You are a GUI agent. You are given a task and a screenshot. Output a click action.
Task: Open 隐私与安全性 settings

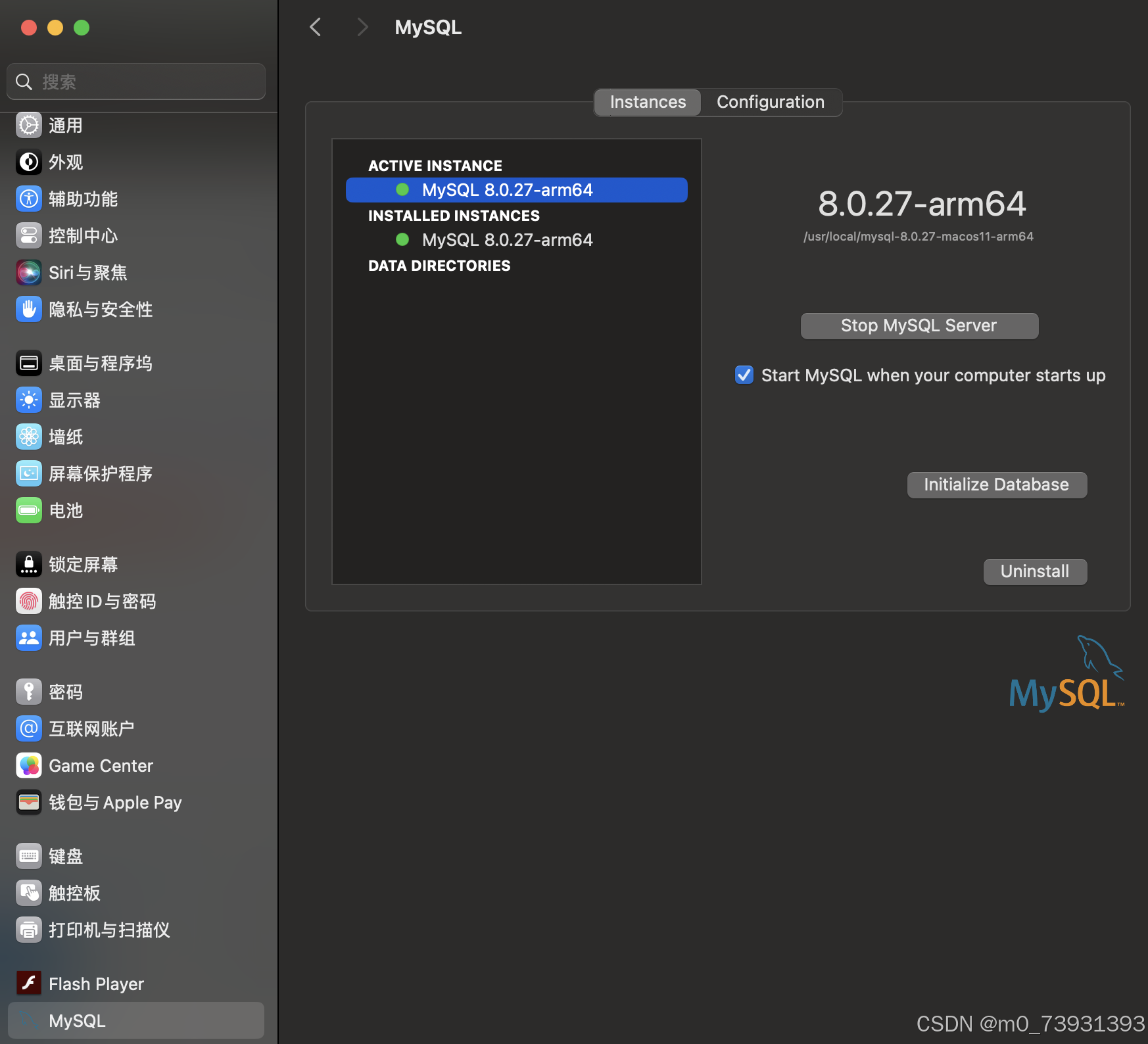click(100, 308)
